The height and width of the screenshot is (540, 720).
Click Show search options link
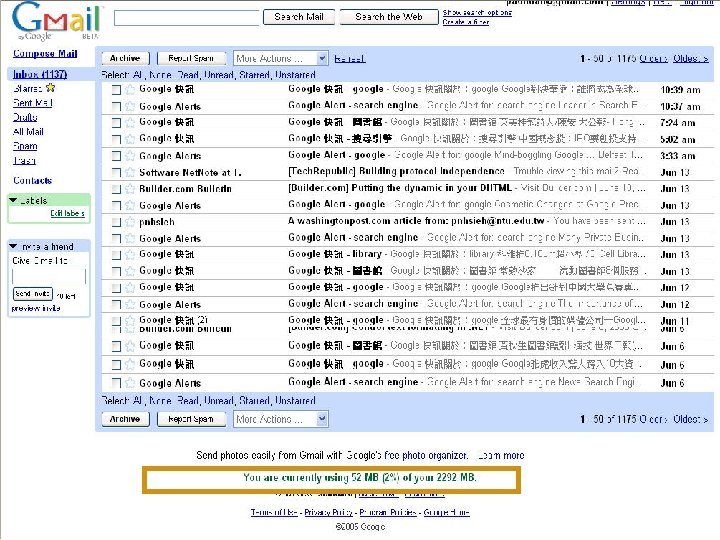pyautogui.click(x=477, y=12)
